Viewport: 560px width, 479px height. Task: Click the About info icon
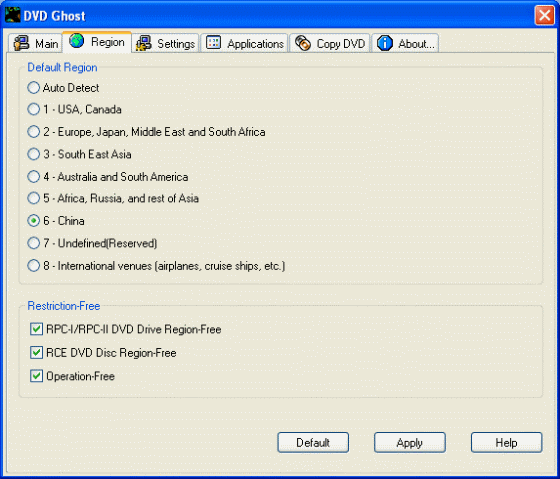(x=385, y=43)
